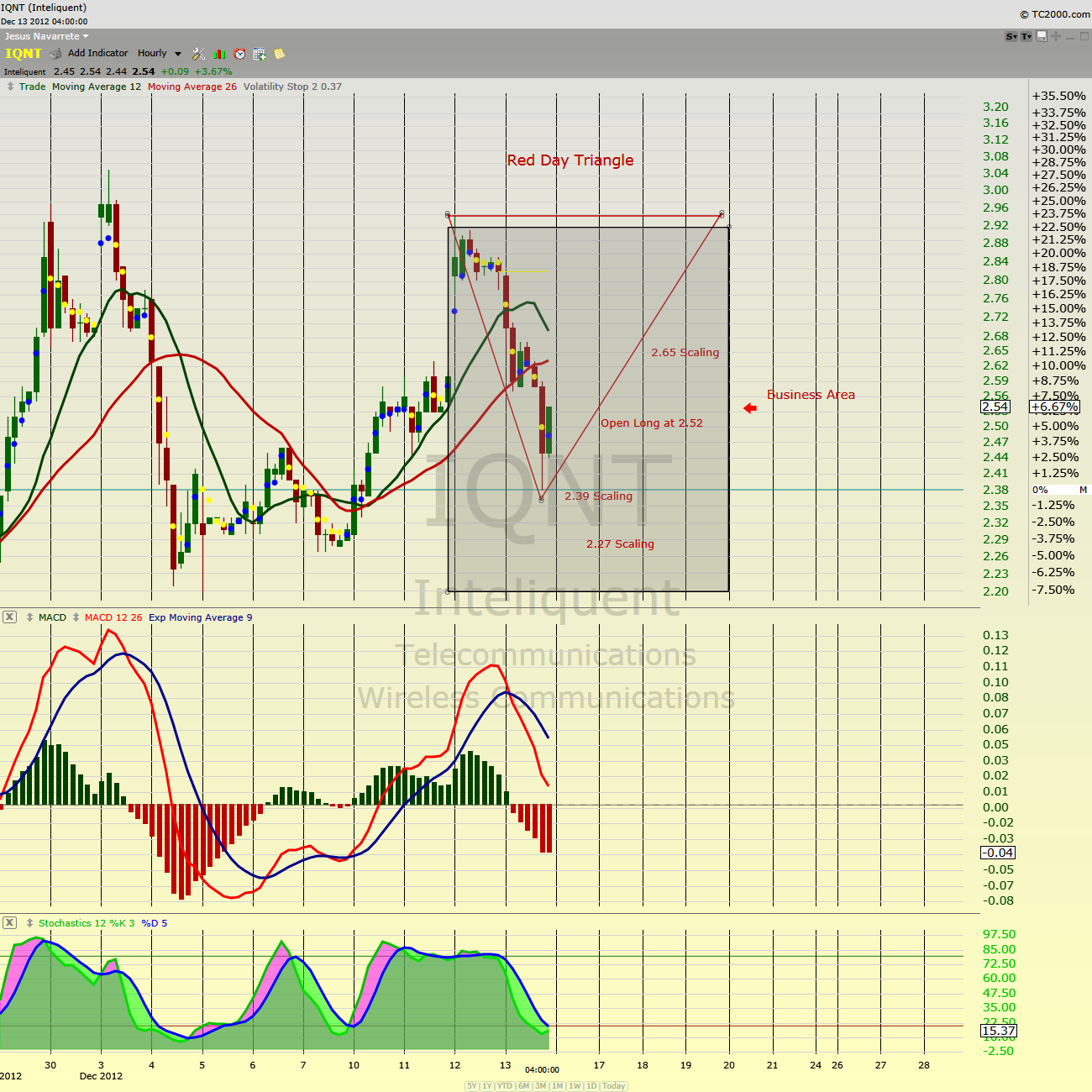
Task: Open the MACD indicator label
Action: [x=52, y=617]
